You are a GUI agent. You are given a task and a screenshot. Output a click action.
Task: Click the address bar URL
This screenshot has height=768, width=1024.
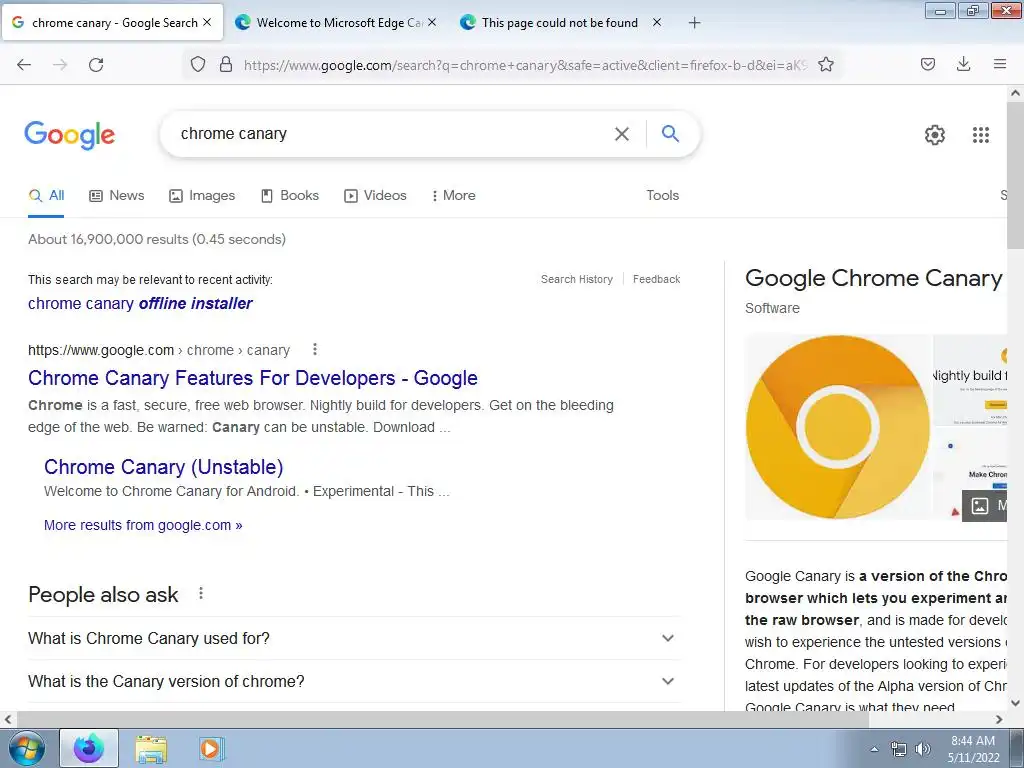525,65
